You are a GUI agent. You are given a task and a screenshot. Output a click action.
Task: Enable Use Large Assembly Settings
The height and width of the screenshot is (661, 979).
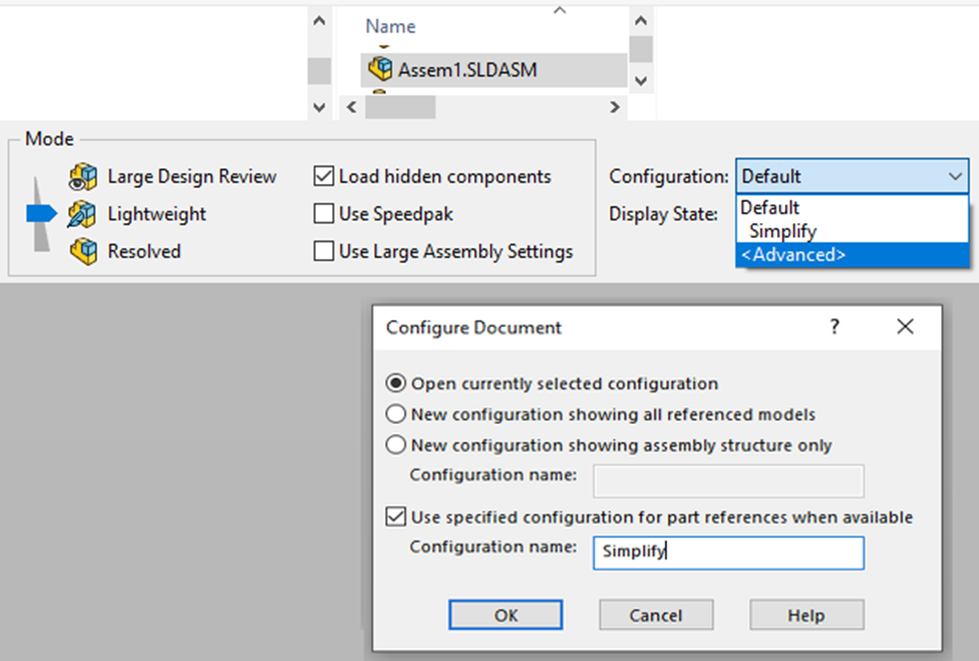(x=323, y=252)
